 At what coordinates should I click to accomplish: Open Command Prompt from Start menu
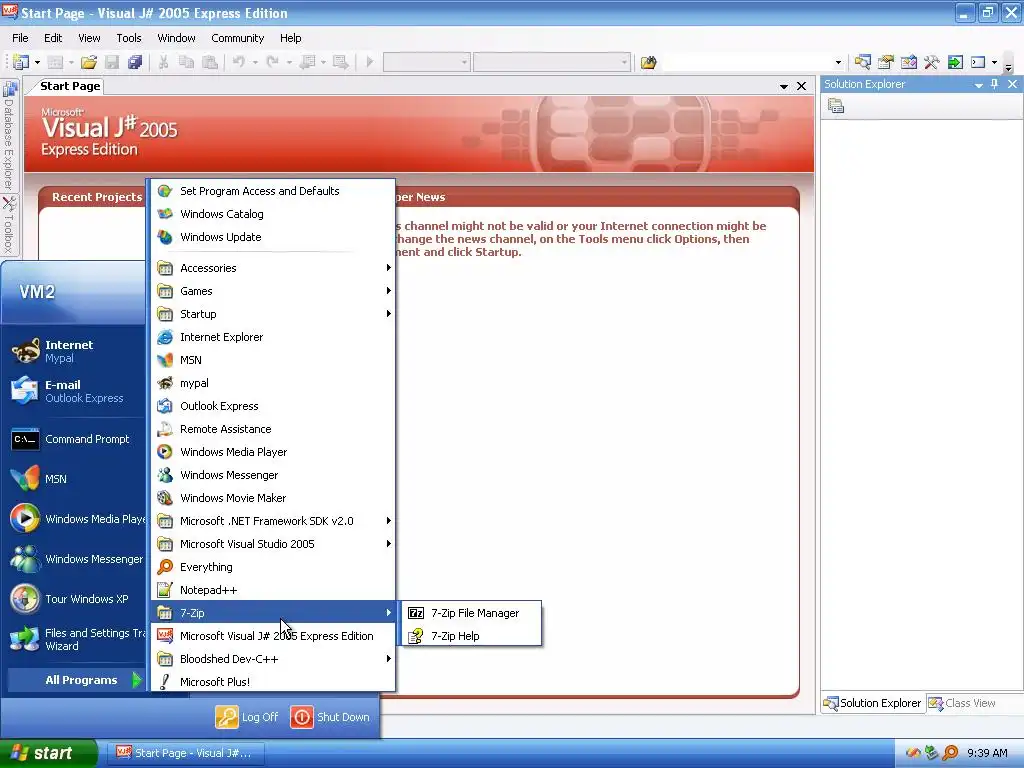point(73,439)
